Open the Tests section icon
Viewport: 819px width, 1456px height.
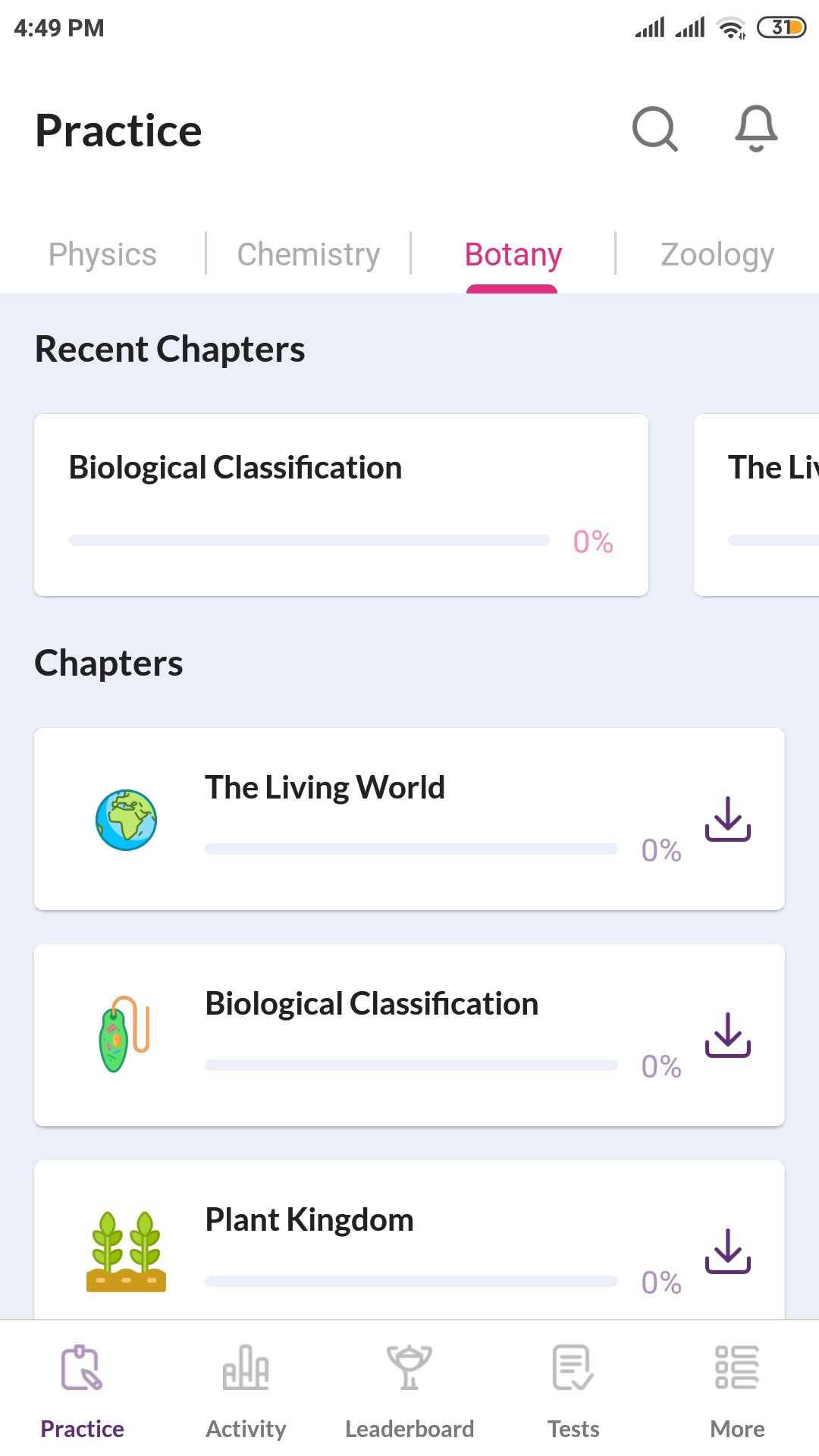click(573, 1370)
